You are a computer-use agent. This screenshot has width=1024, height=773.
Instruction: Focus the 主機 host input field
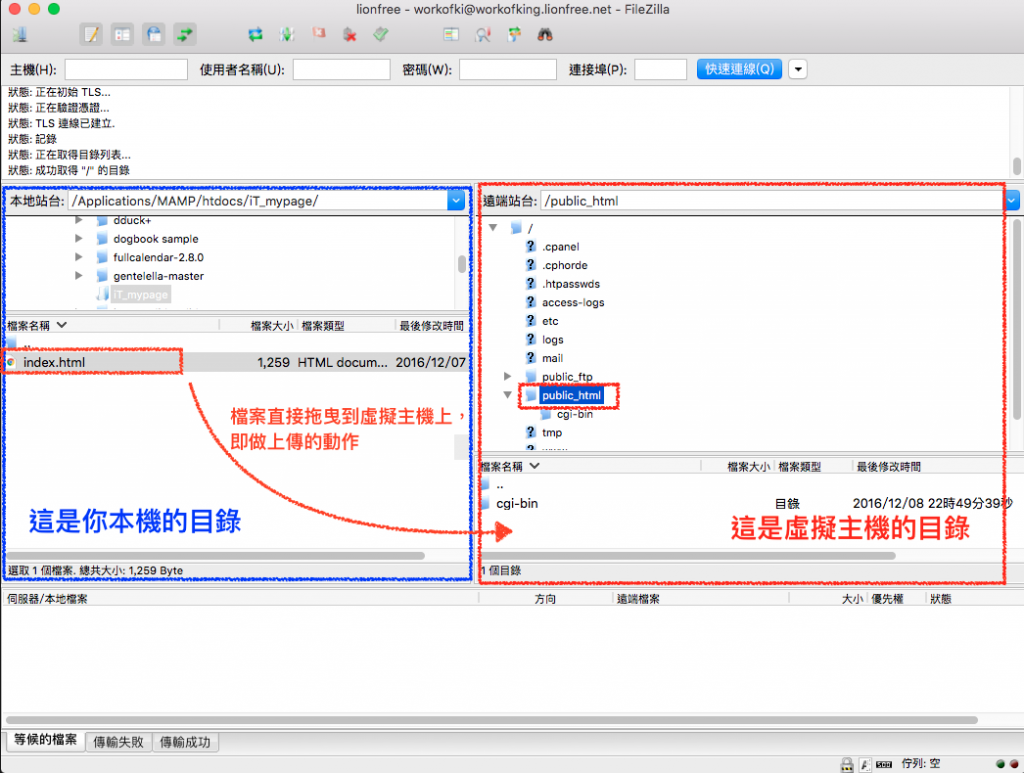pyautogui.click(x=126, y=69)
